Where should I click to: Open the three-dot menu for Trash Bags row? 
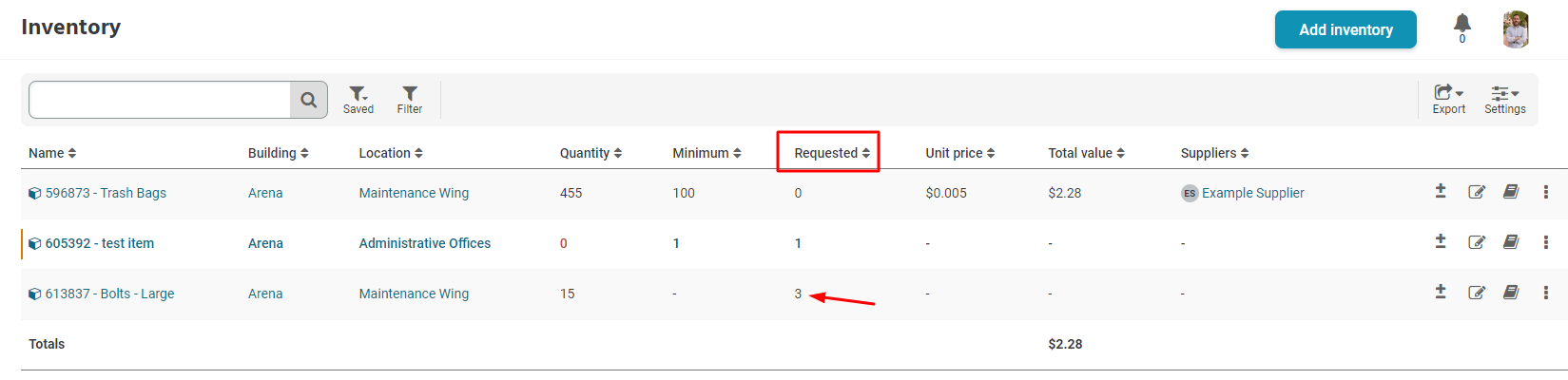[x=1546, y=192]
